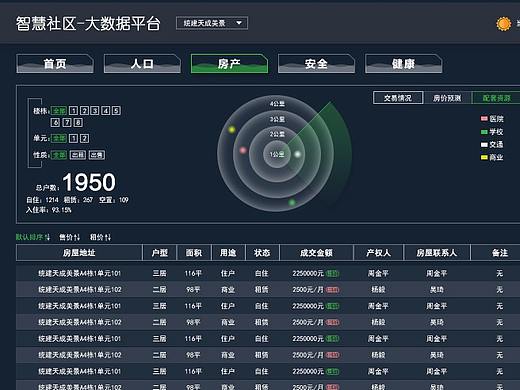The width and height of the screenshot is (520, 390).
Task: Click the 4公里 radar ring label
Action: click(x=277, y=104)
